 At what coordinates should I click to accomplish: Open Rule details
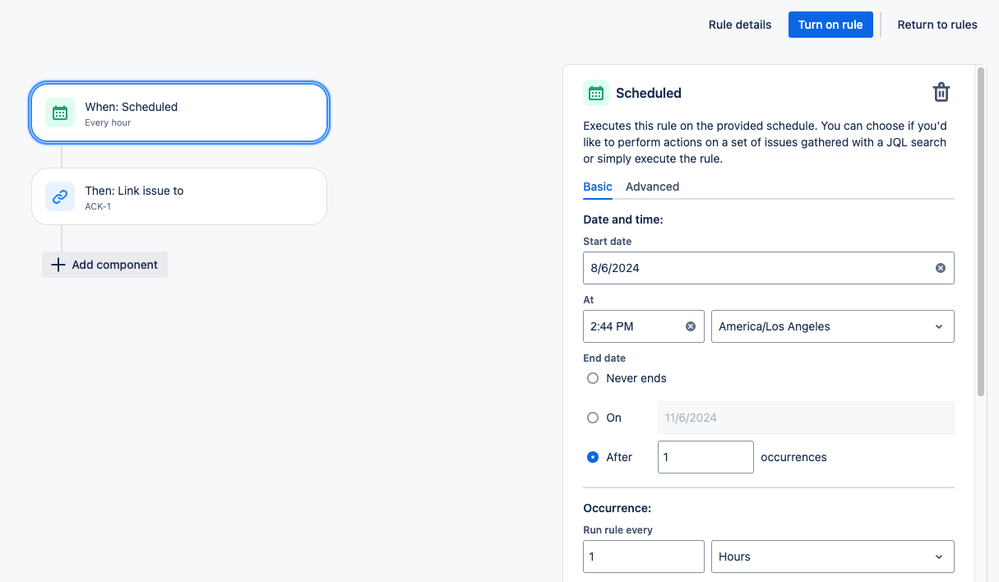[x=740, y=25]
